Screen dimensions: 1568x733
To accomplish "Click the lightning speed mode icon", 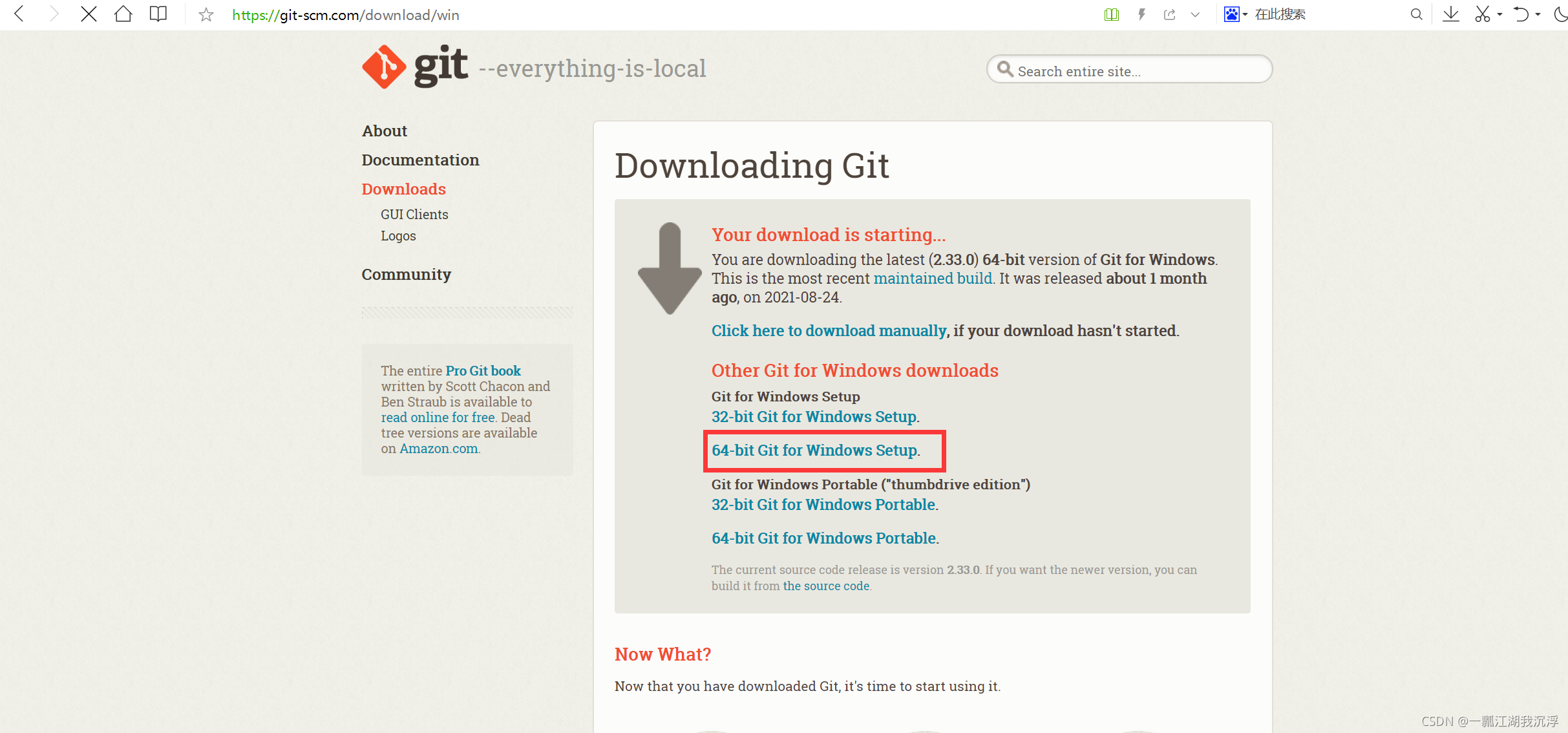I will tap(1141, 14).
